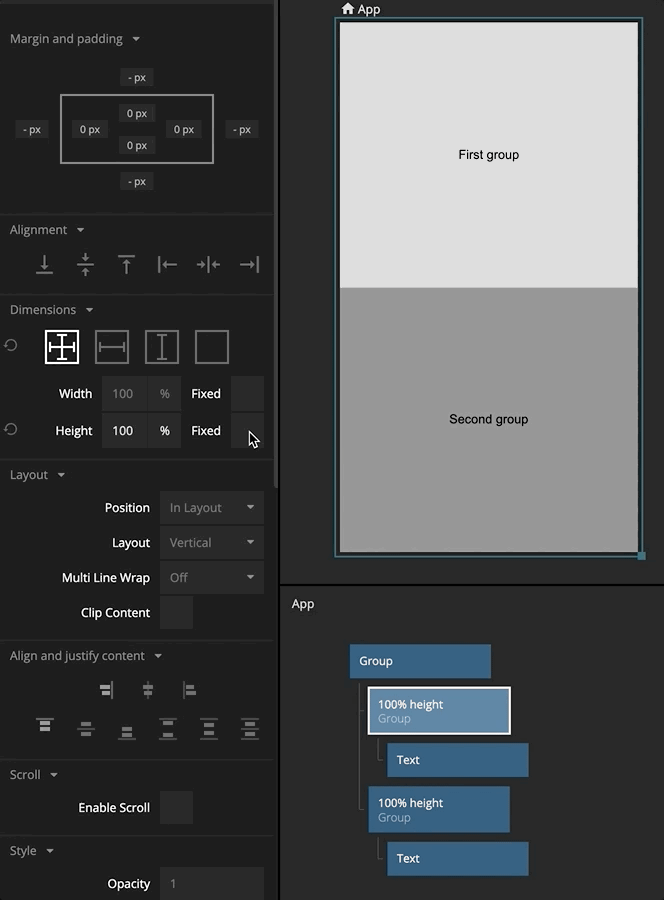
Task: Open the Multi Line Wrap dropdown
Action: click(x=212, y=578)
